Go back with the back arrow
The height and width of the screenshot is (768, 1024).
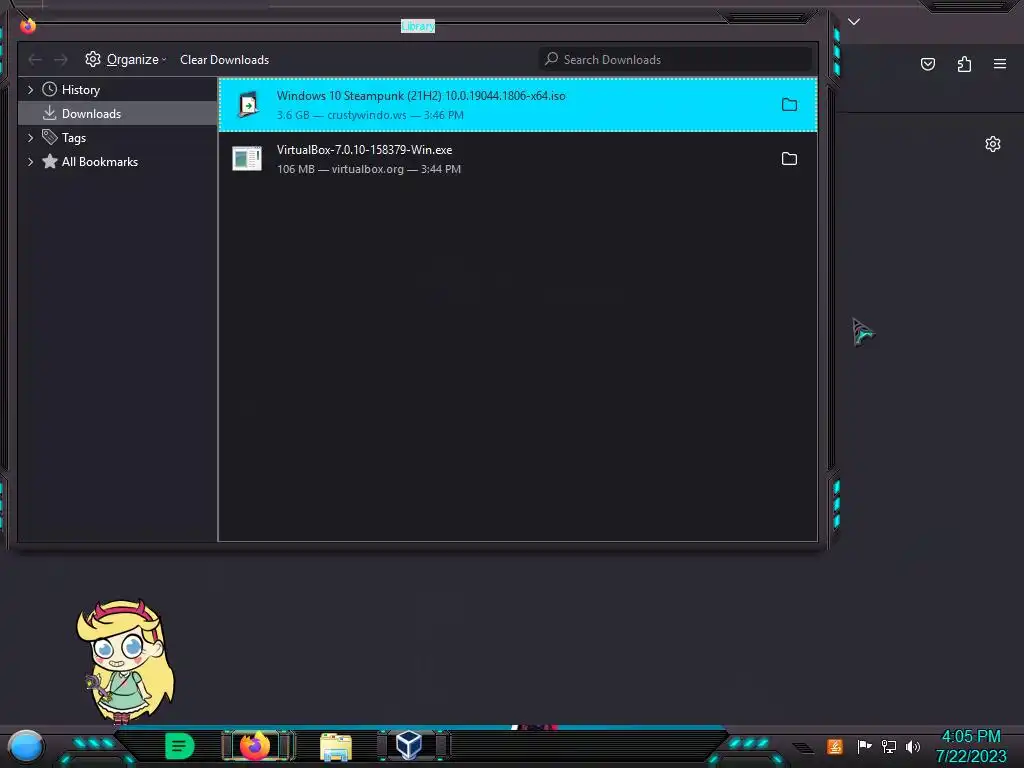(x=35, y=59)
